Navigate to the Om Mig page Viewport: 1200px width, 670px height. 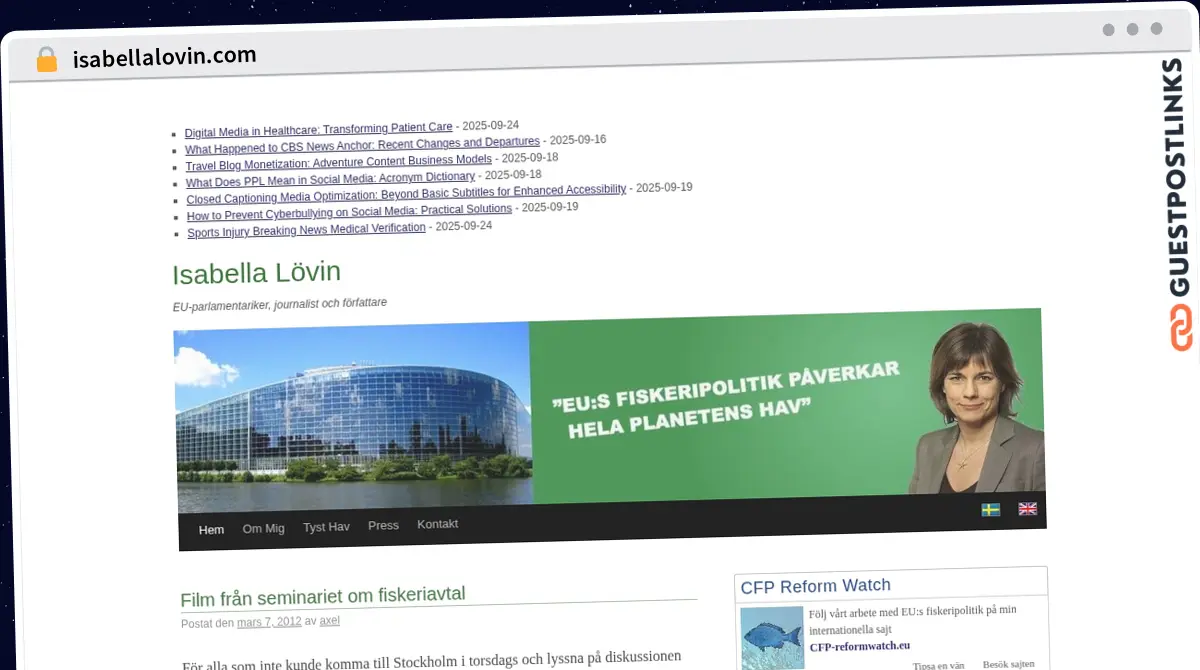pos(263,528)
